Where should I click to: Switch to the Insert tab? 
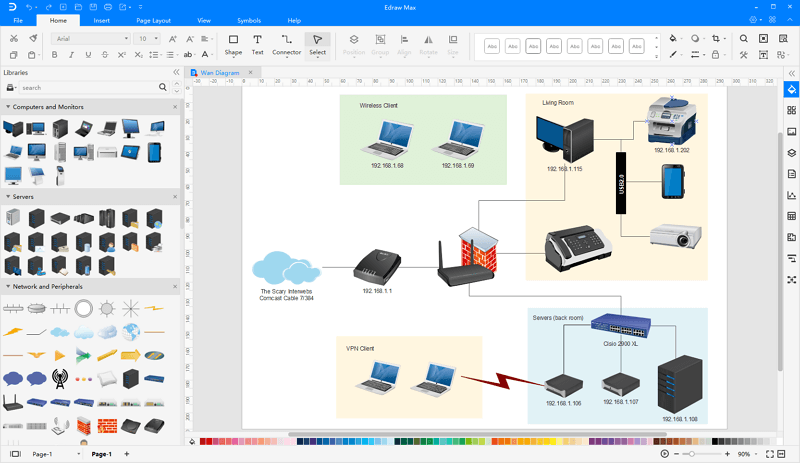[x=102, y=20]
